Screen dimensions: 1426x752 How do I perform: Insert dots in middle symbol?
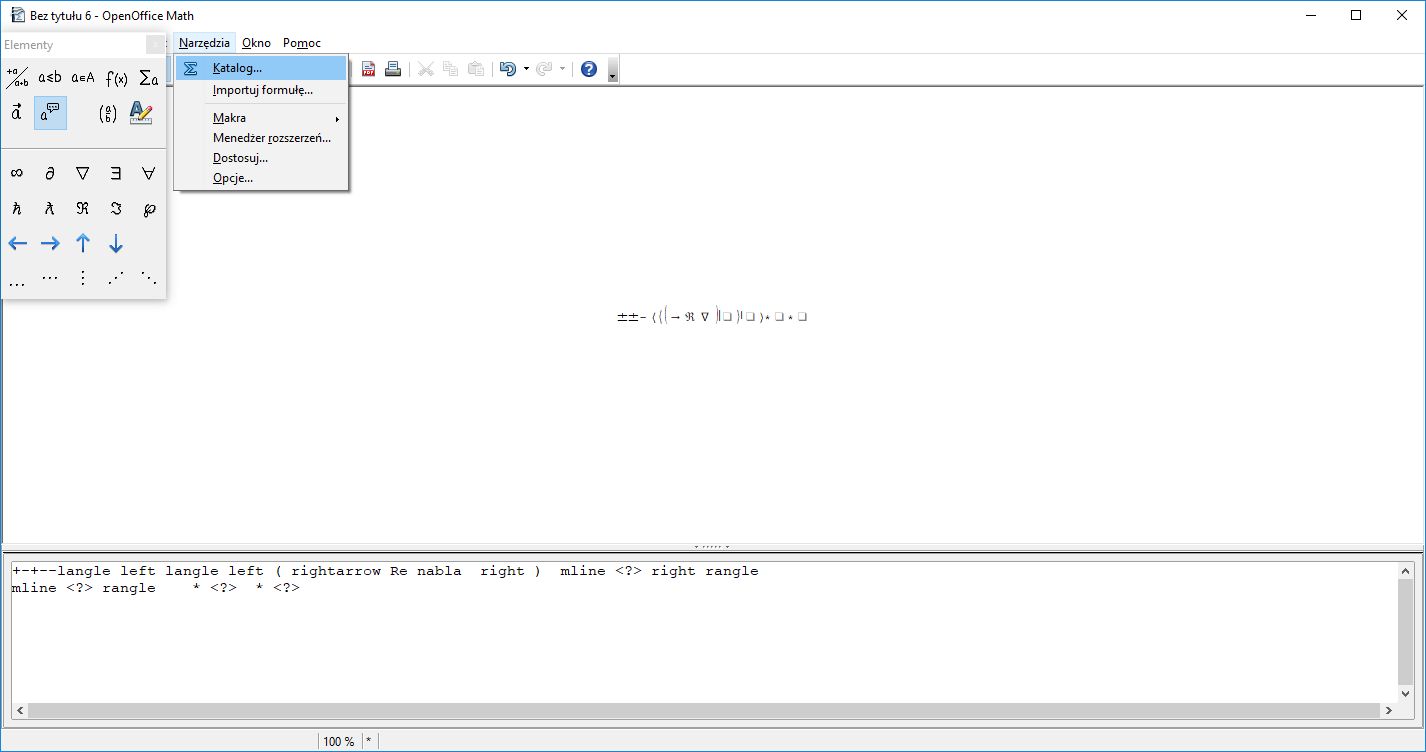[50, 278]
